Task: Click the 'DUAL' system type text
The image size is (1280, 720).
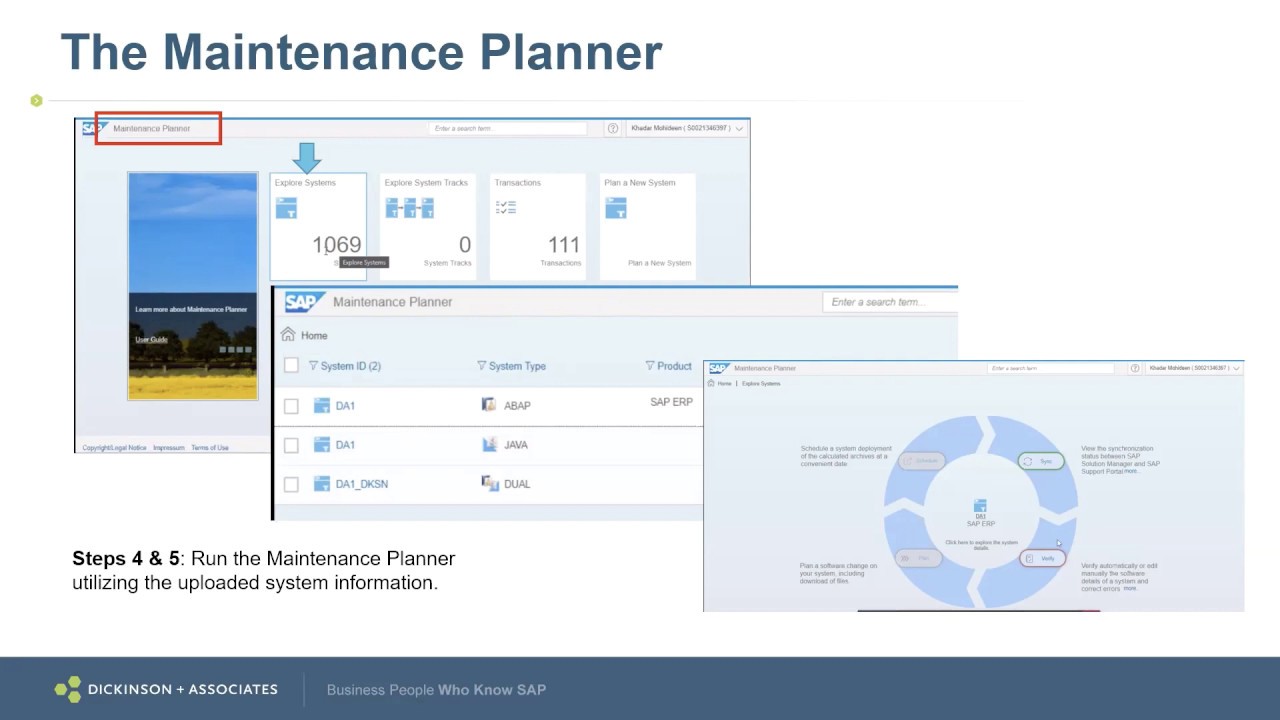Action: coord(517,484)
